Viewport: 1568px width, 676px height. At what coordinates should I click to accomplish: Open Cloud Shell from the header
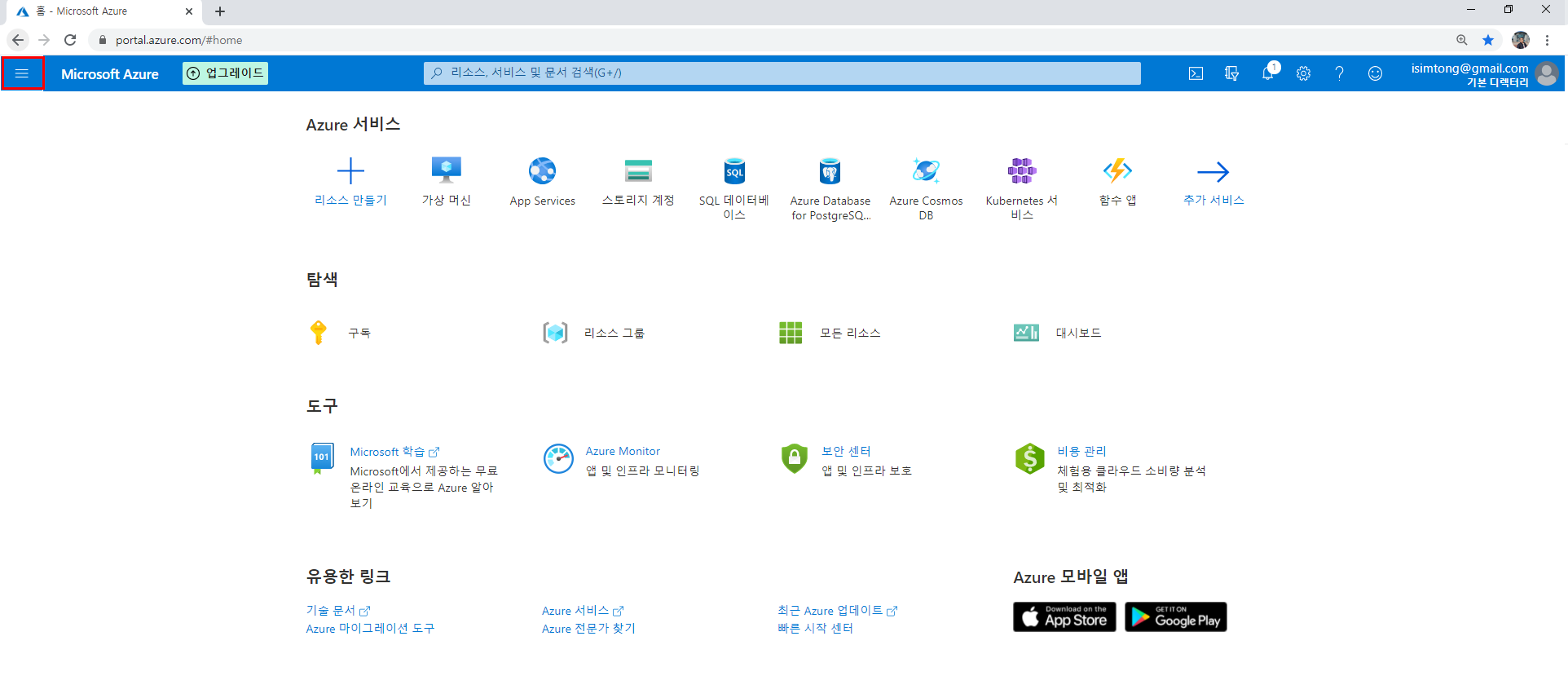pyautogui.click(x=1196, y=73)
